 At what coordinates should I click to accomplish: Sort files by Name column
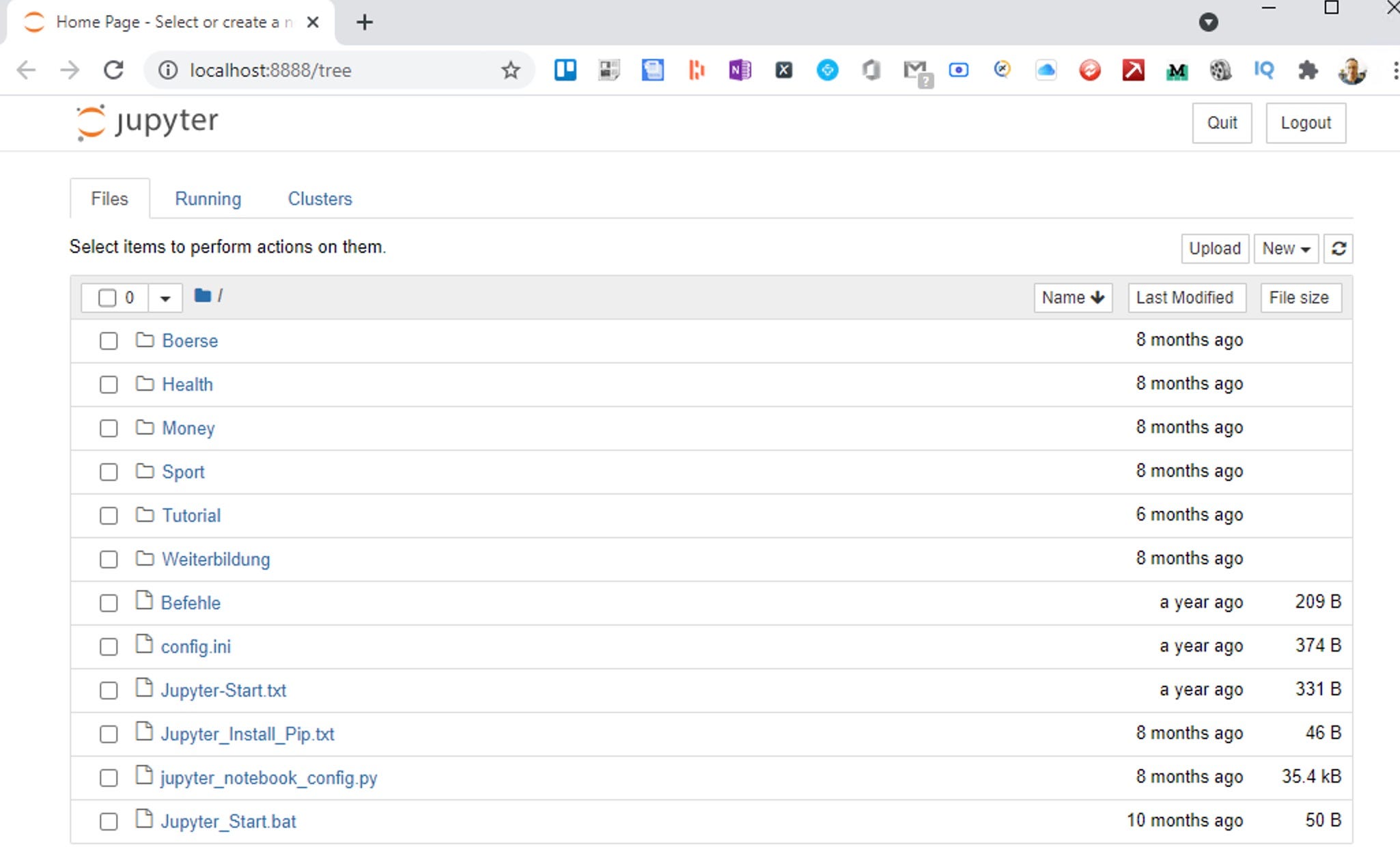pos(1072,298)
